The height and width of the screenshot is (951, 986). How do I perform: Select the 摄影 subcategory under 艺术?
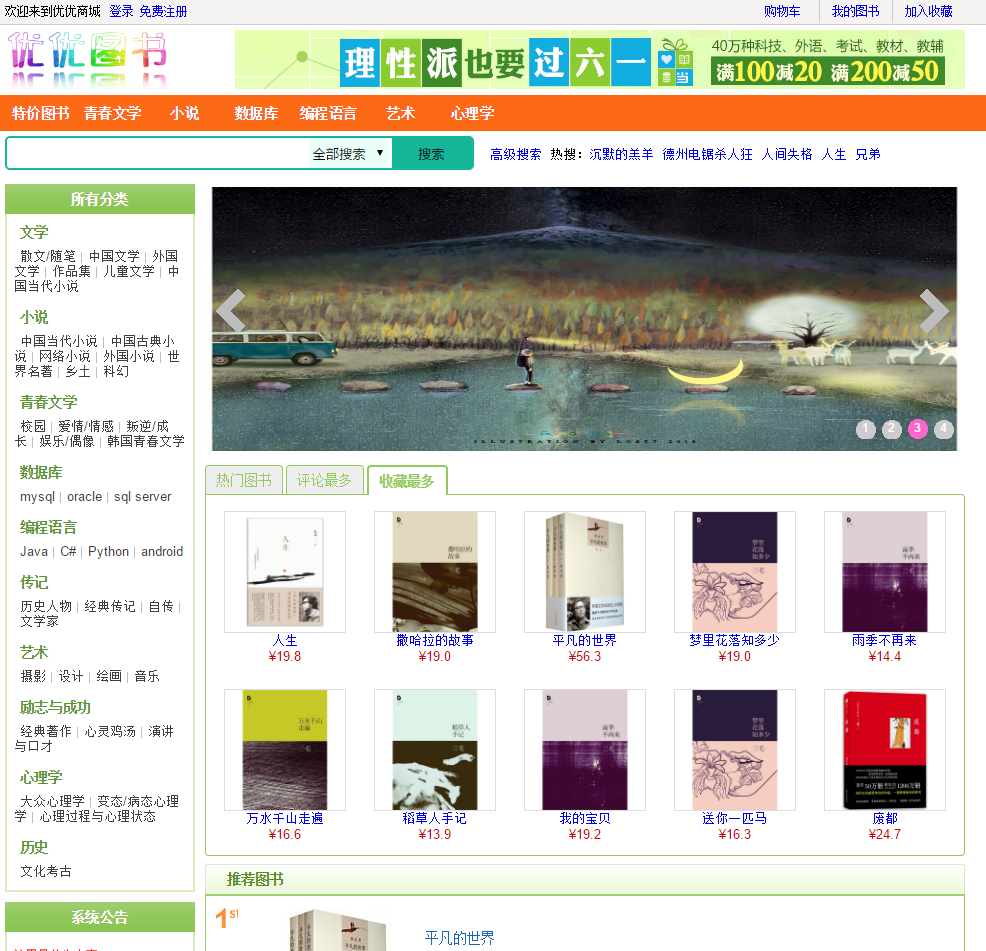coord(33,676)
